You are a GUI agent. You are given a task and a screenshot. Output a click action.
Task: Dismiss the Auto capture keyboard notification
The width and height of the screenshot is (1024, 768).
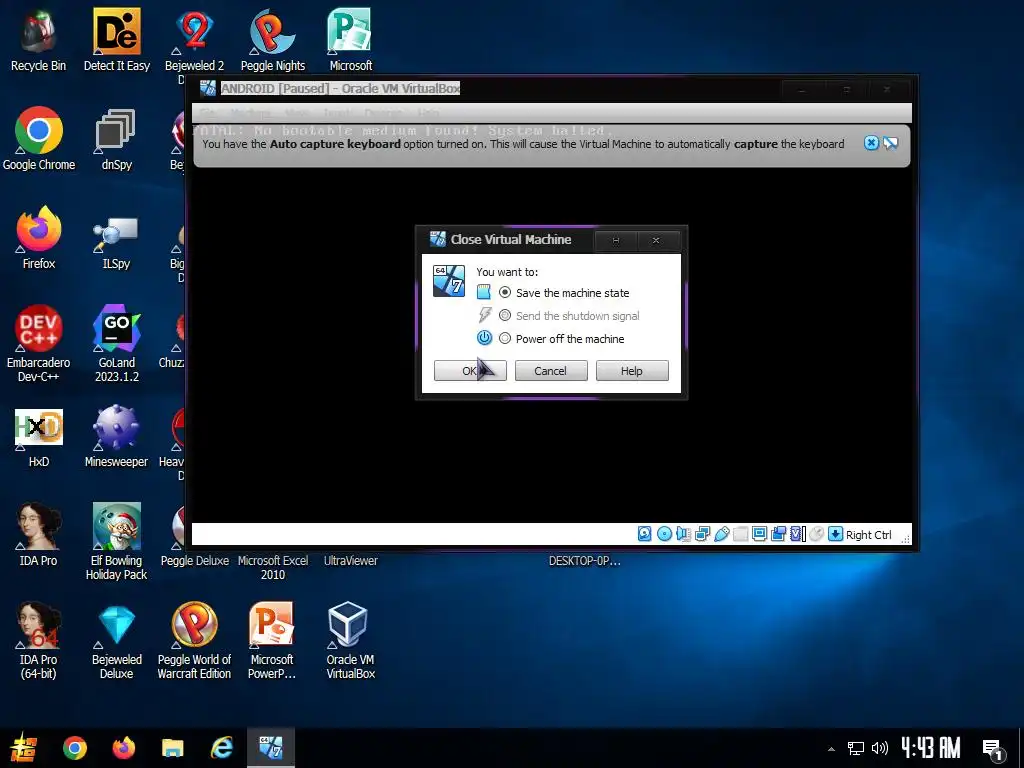click(871, 143)
